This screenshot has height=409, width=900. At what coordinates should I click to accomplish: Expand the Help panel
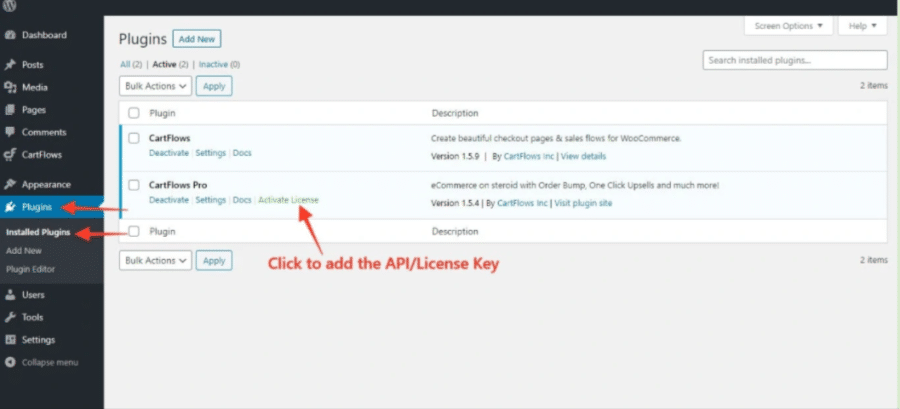(863, 26)
